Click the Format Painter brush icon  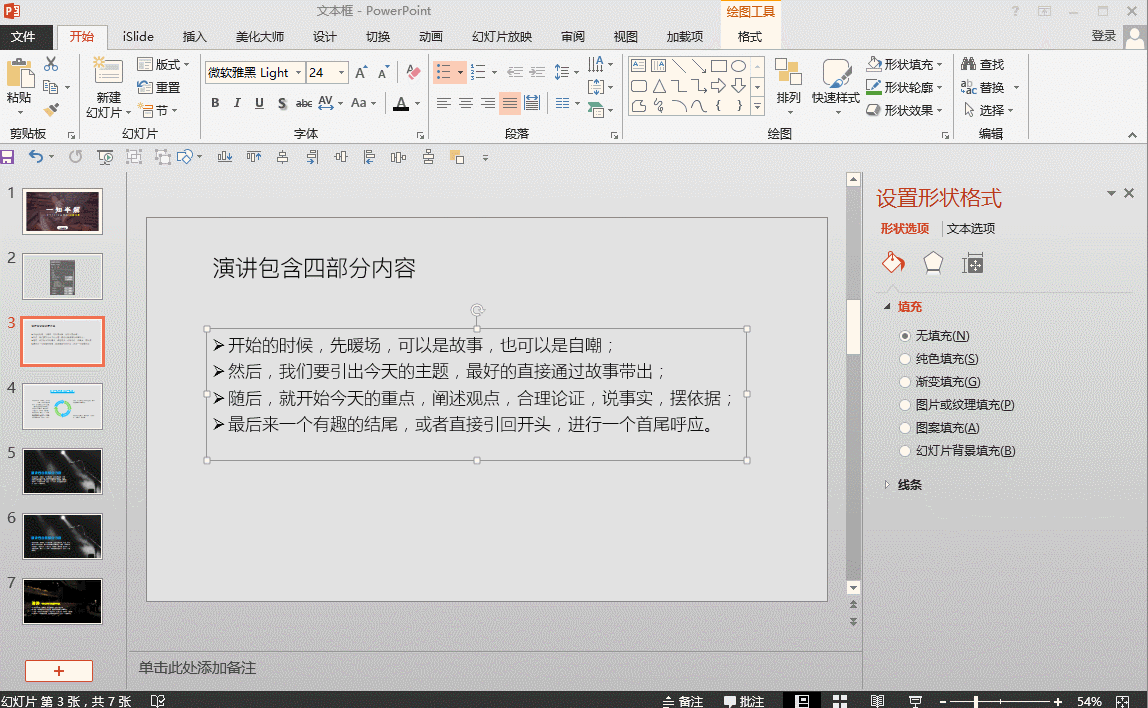52,109
